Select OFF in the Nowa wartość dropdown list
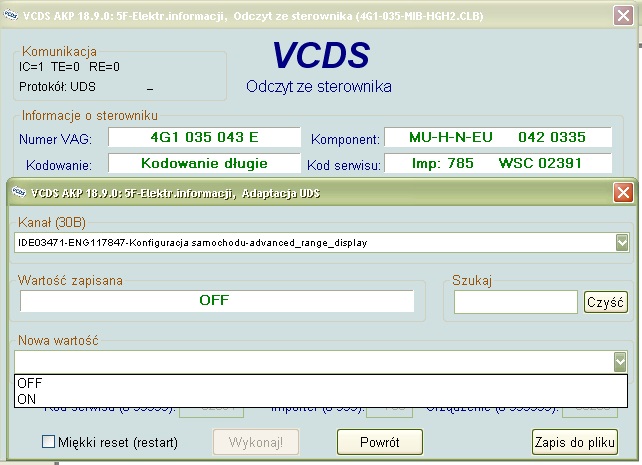This screenshot has width=642, height=465. click(321, 383)
